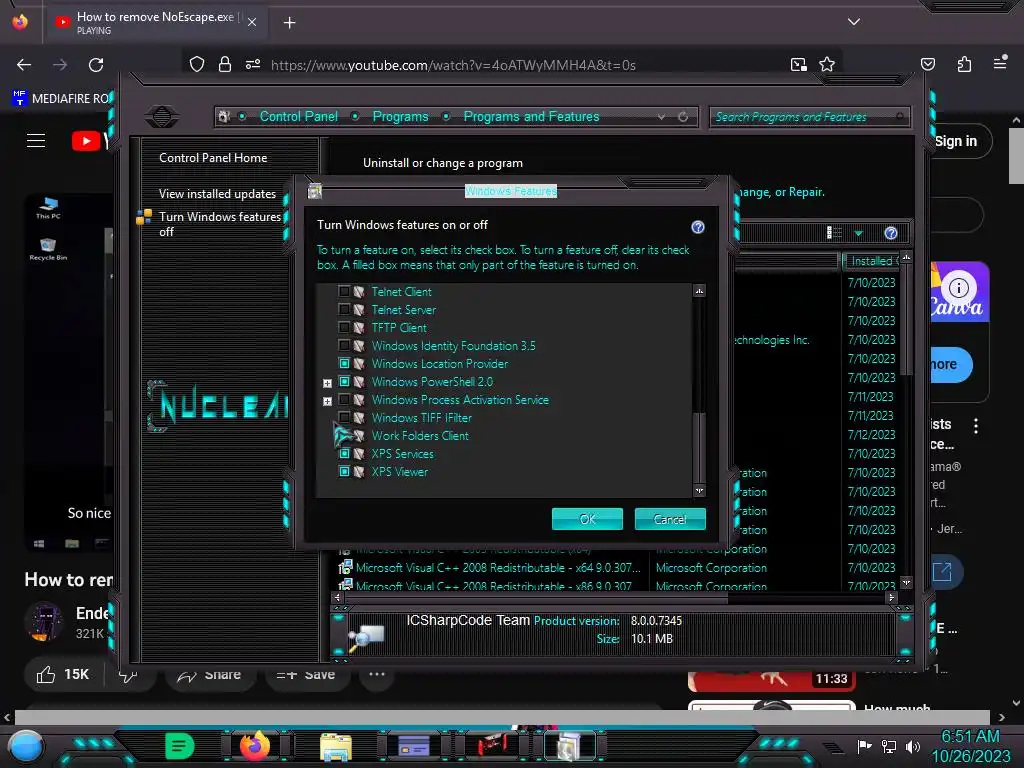Image resolution: width=1024 pixels, height=768 pixels.
Task: Go to YouTube home via logo
Action: click(90, 140)
